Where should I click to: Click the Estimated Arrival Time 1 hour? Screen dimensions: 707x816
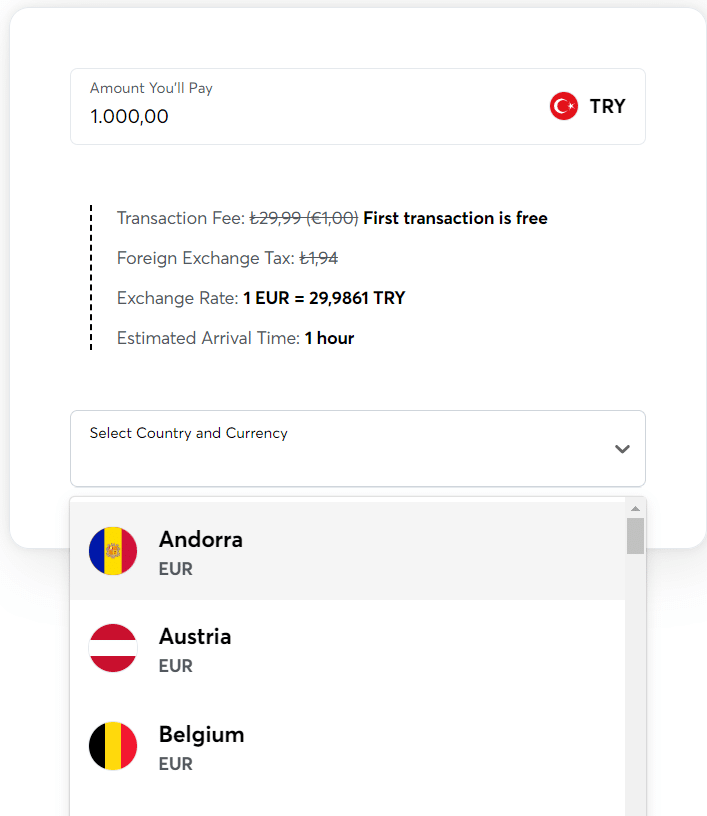click(329, 338)
